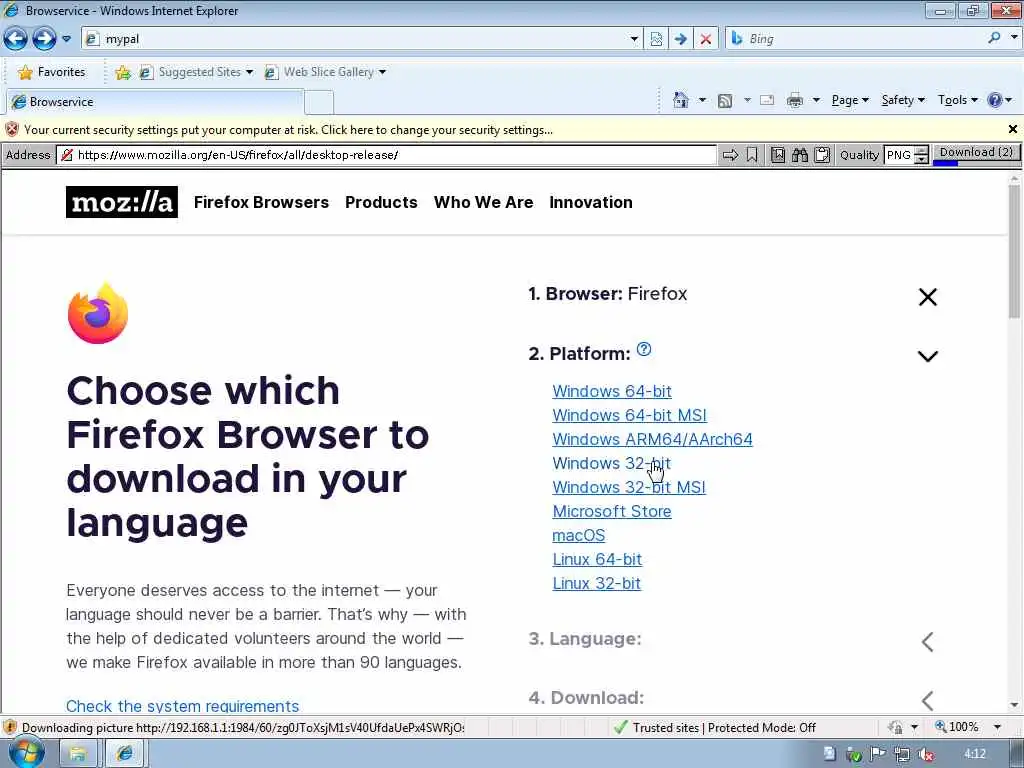The image size is (1024, 768).
Task: Choose the Linux 32-bit link
Action: 596,583
